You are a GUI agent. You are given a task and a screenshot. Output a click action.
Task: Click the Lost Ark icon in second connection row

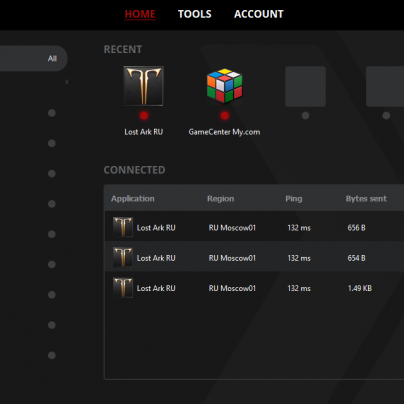click(x=123, y=257)
